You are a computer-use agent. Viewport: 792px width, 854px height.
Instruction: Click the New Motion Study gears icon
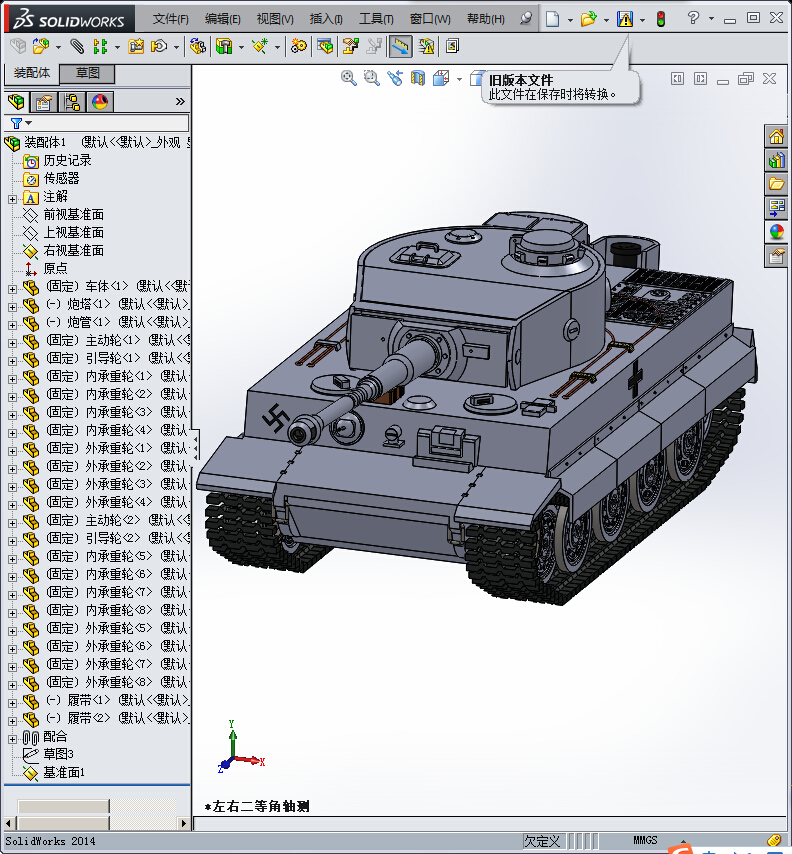pos(298,46)
